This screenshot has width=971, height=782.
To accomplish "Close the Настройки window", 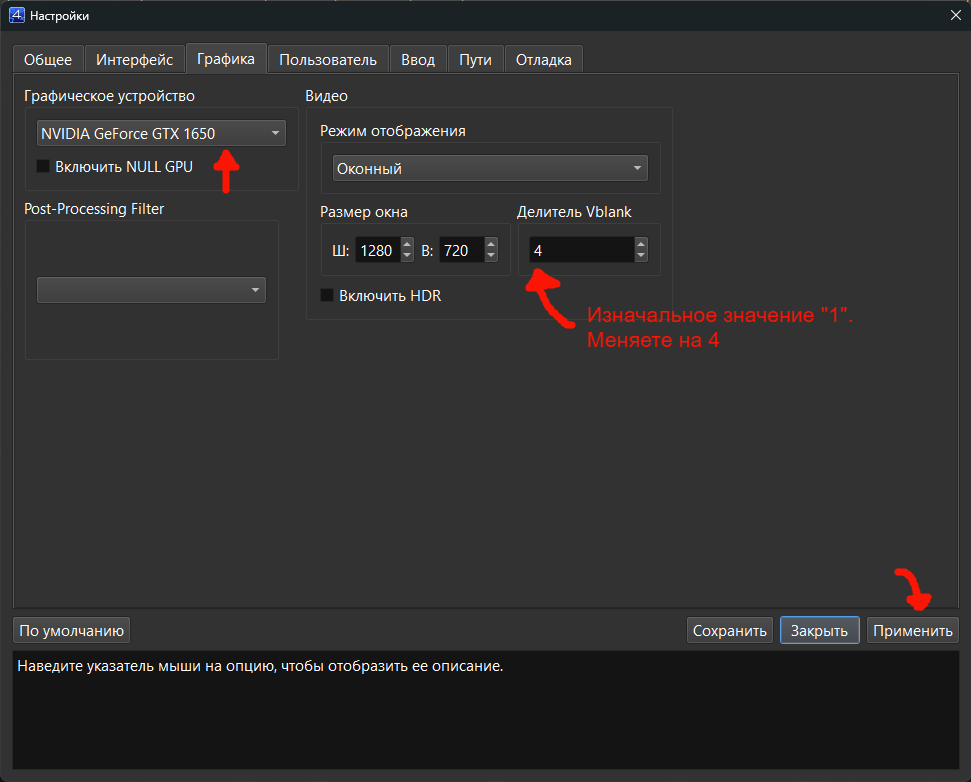I will [956, 15].
